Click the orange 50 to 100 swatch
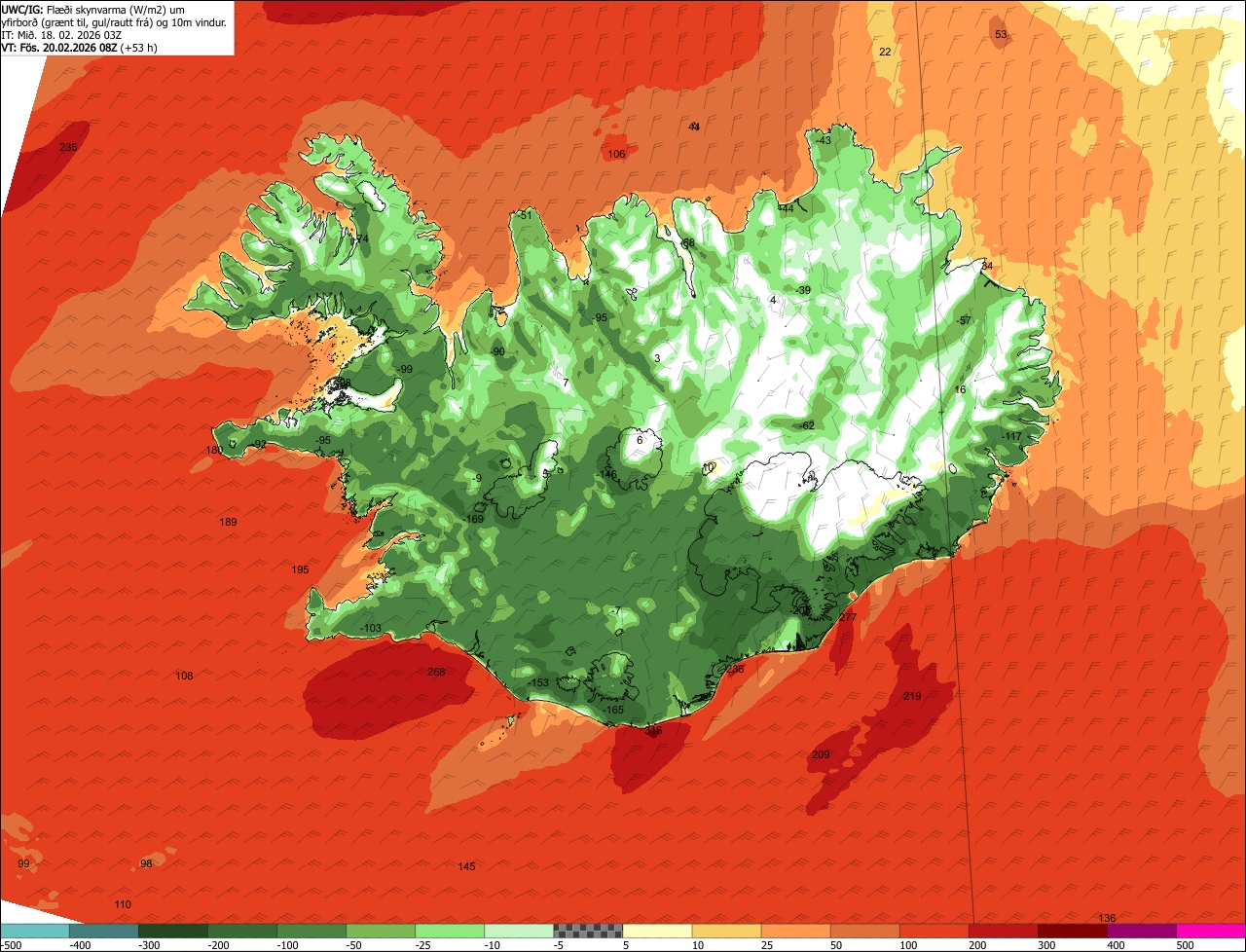The width and height of the screenshot is (1246, 952). point(864,931)
